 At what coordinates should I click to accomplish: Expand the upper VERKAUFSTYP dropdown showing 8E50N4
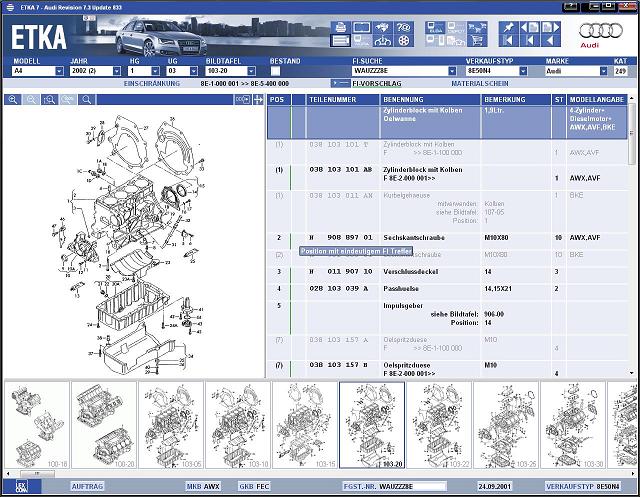click(x=523, y=71)
